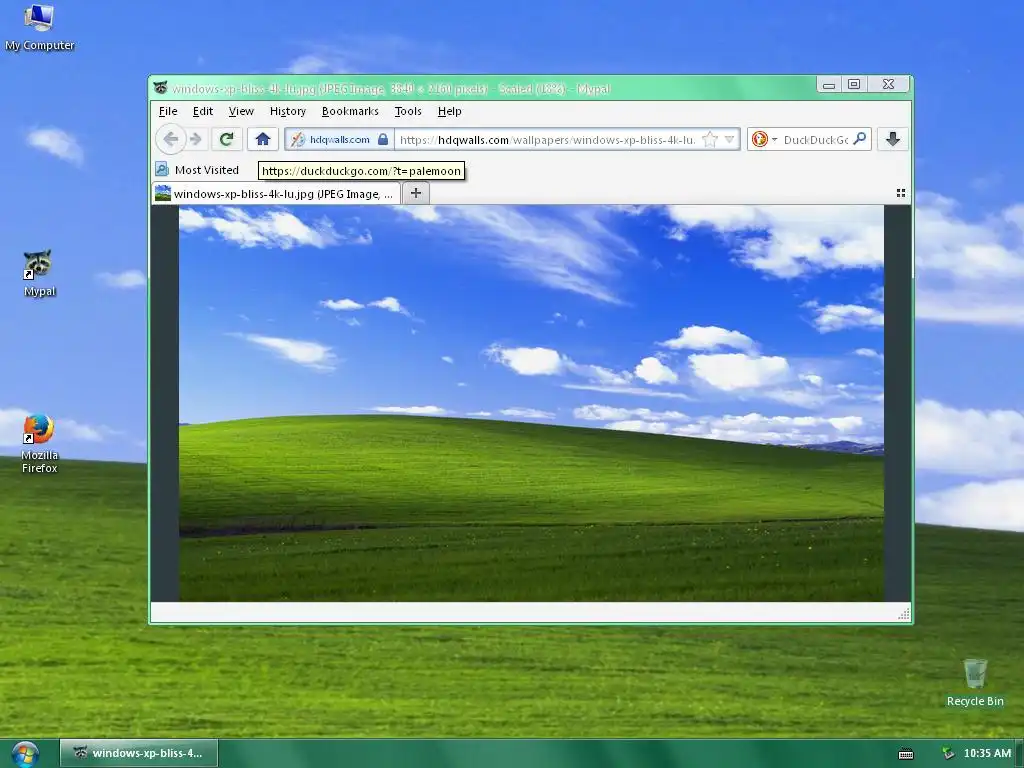Open the Downloads arrow button
The height and width of the screenshot is (768, 1024).
point(893,139)
